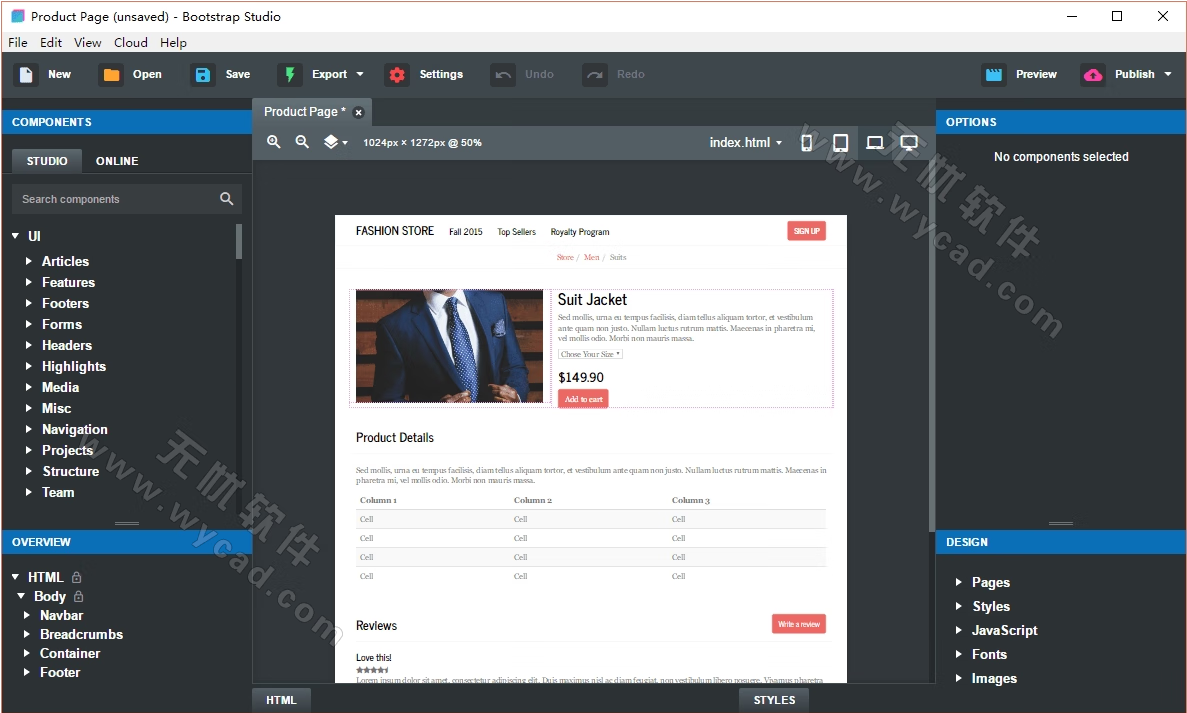Image resolution: width=1187 pixels, height=713 pixels.
Task: Open the Export dropdown arrow
Action: click(x=361, y=74)
